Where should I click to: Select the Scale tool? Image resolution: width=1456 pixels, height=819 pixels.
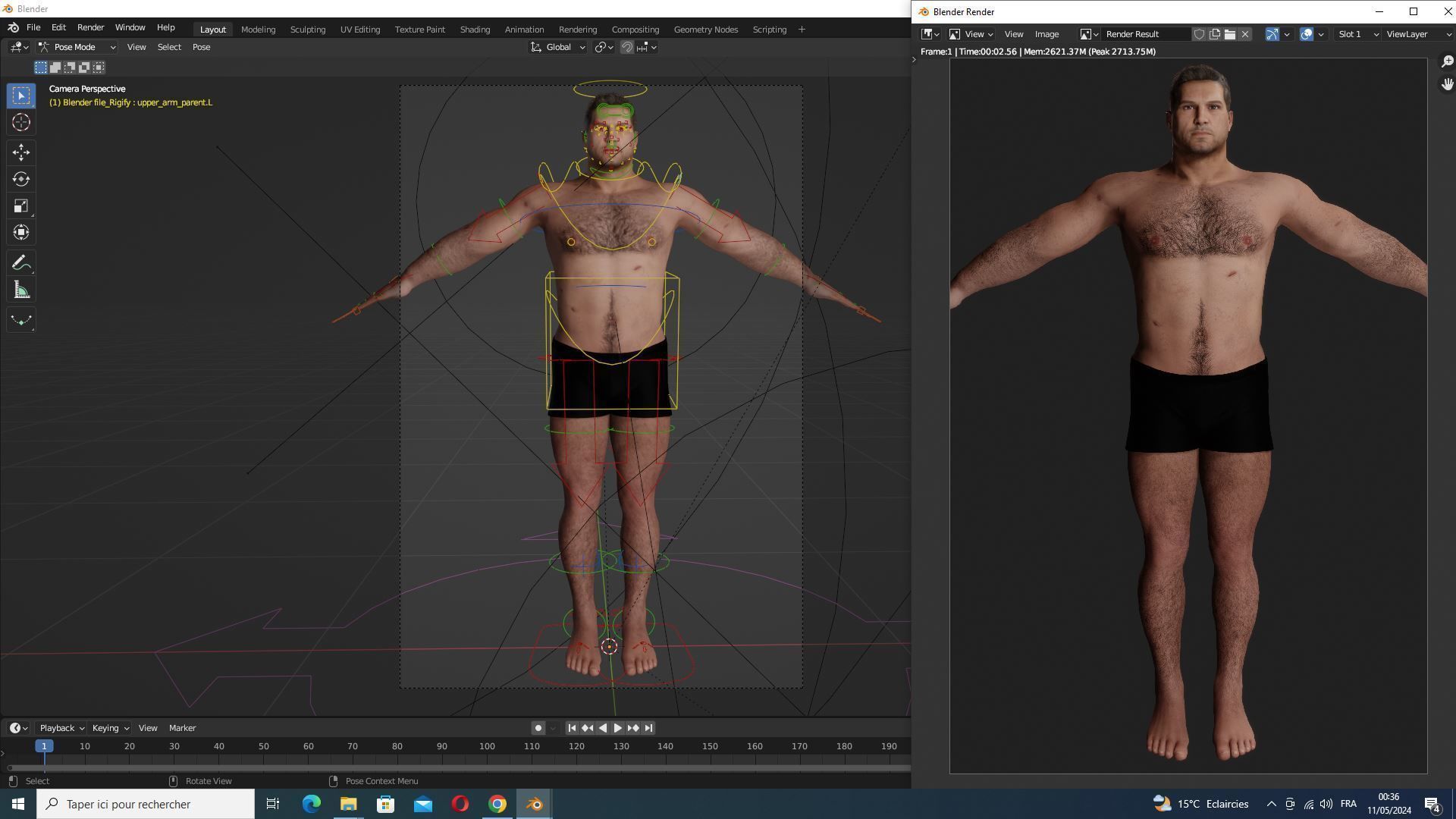pos(20,206)
